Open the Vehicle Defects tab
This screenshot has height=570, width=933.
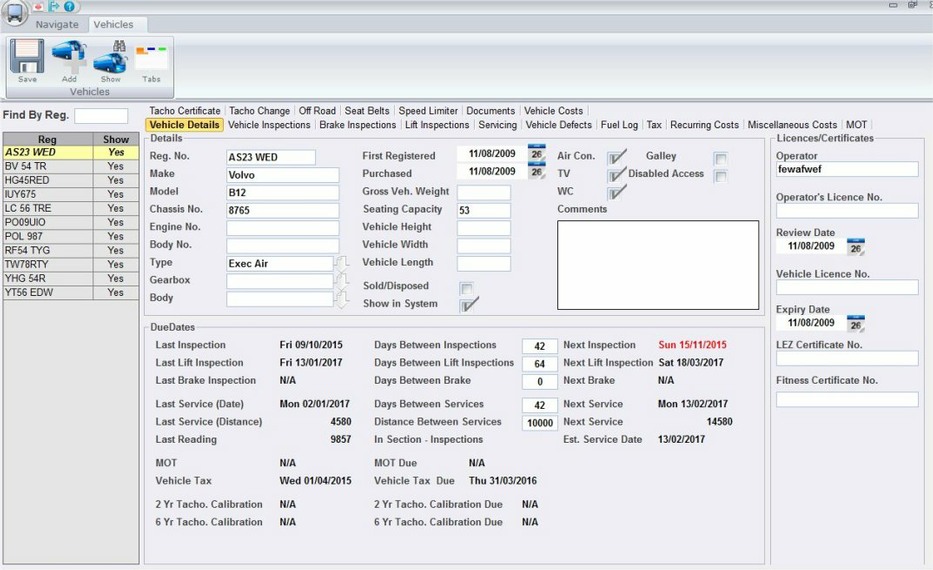[x=558, y=125]
